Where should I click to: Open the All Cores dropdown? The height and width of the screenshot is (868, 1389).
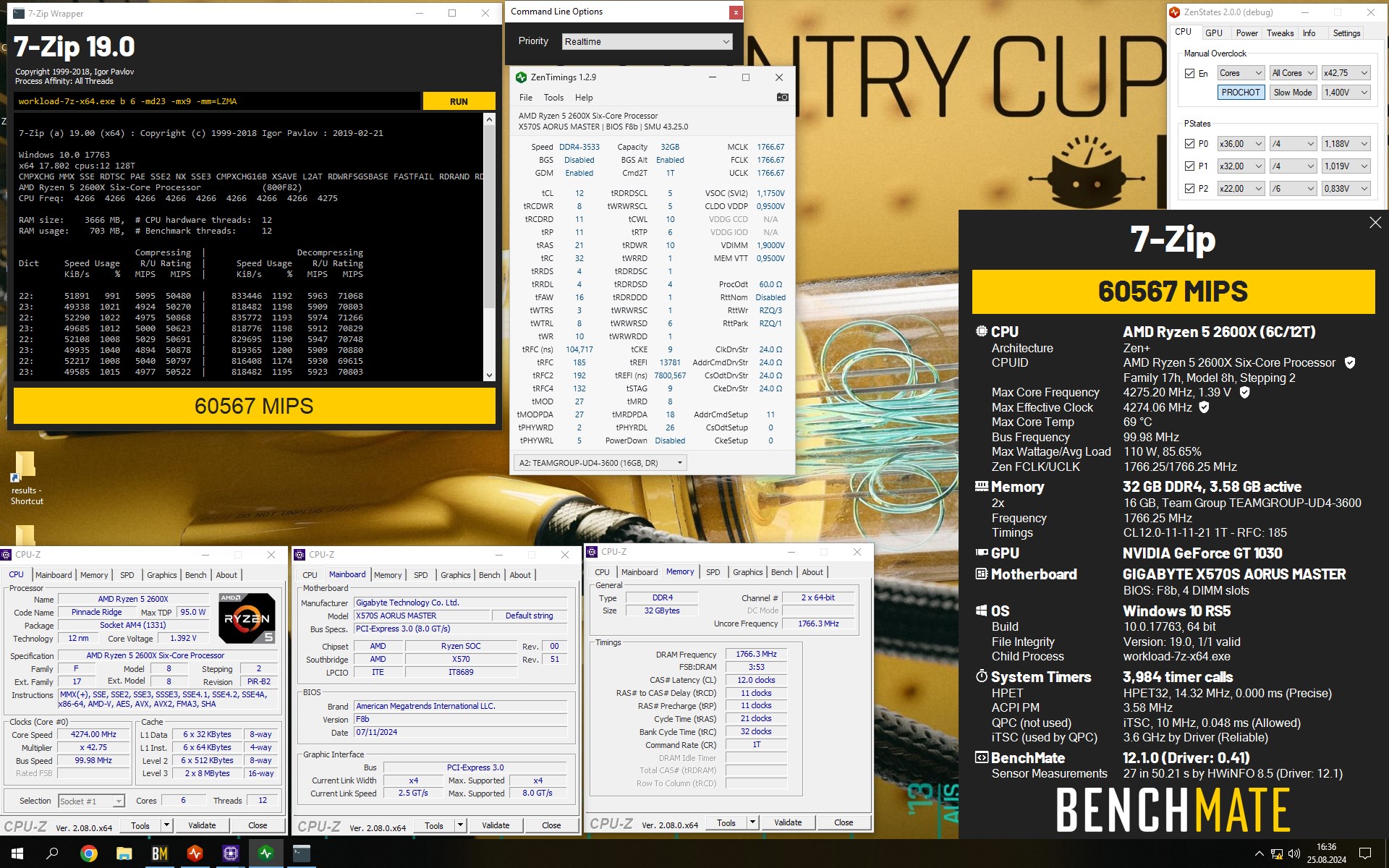(x=1293, y=73)
